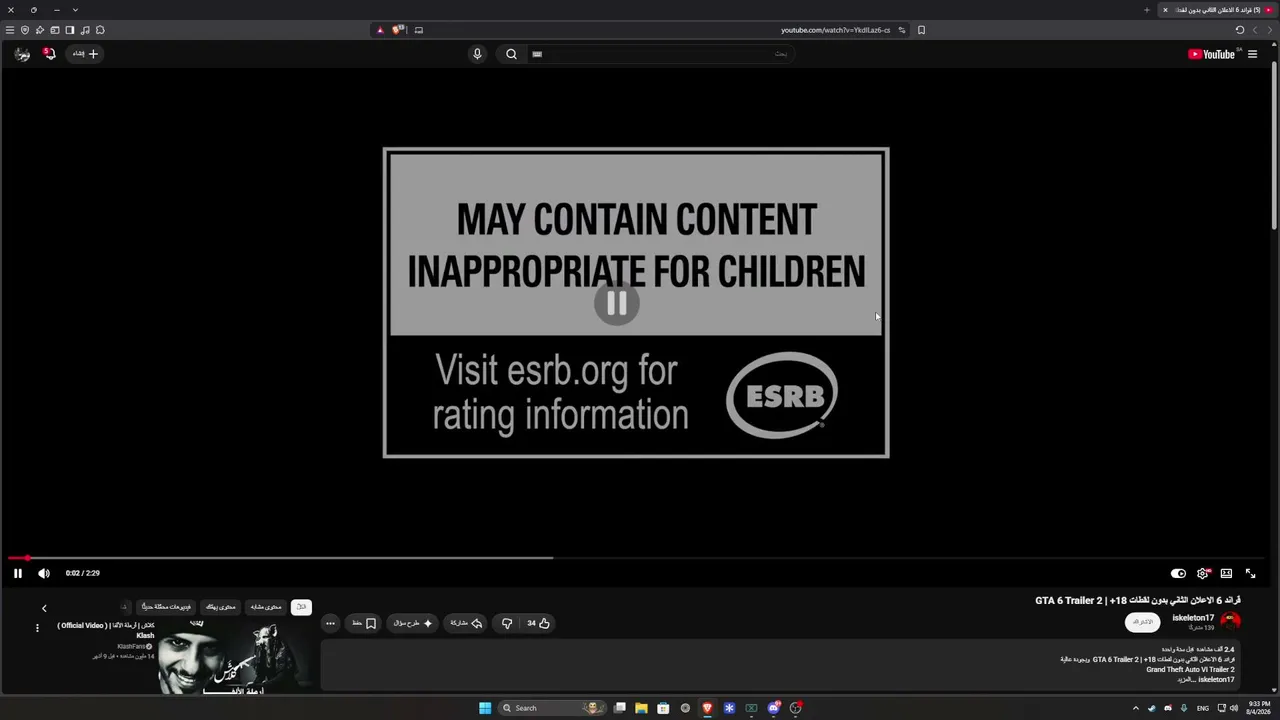Open the player settings gear

pos(1203,573)
